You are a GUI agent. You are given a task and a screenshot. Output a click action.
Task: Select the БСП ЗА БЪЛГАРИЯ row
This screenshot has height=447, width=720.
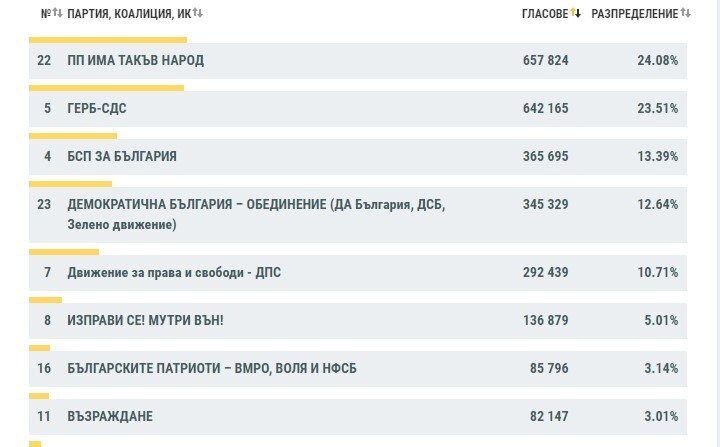pyautogui.click(x=358, y=157)
